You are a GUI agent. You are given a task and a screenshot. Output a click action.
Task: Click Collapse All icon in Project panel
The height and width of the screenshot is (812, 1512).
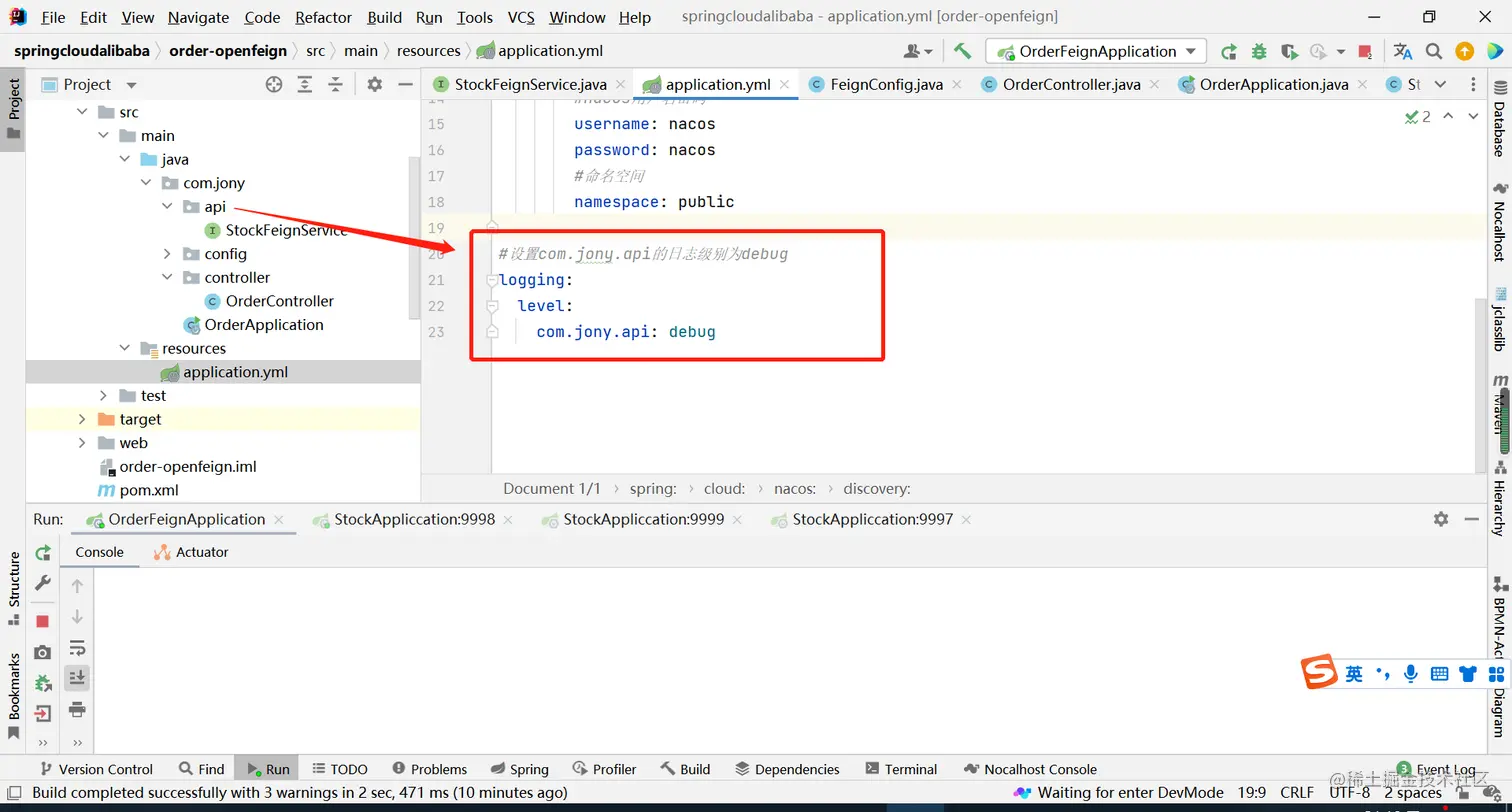point(336,85)
